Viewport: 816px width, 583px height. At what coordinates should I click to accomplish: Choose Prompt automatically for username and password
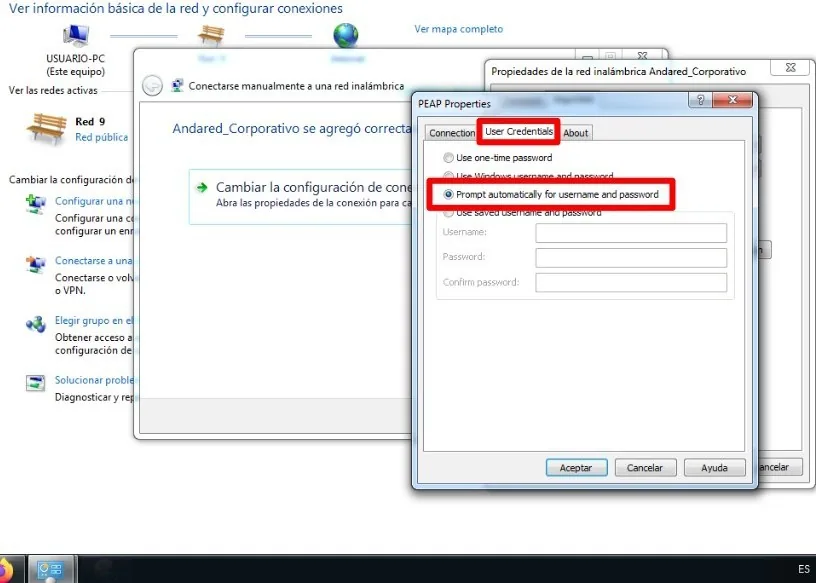(x=551, y=195)
